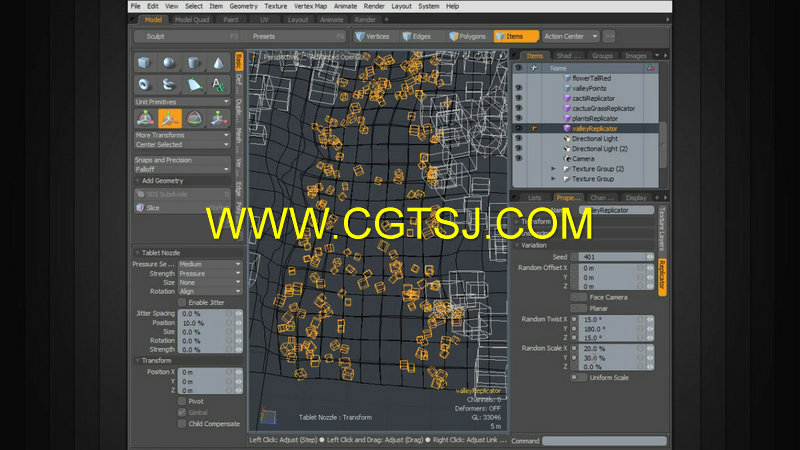This screenshot has height=450, width=800.
Task: Select the valleyReplicator item row
Action: point(585,129)
